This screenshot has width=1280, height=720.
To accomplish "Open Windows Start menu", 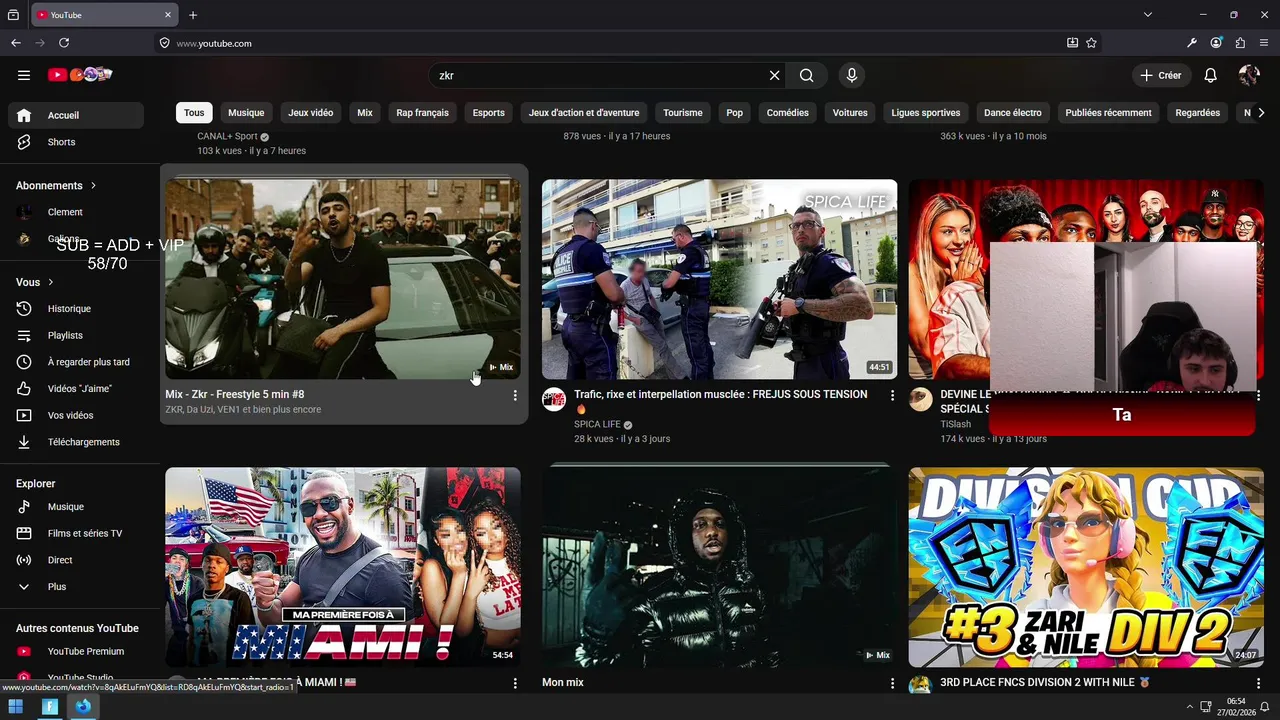I will (16, 707).
